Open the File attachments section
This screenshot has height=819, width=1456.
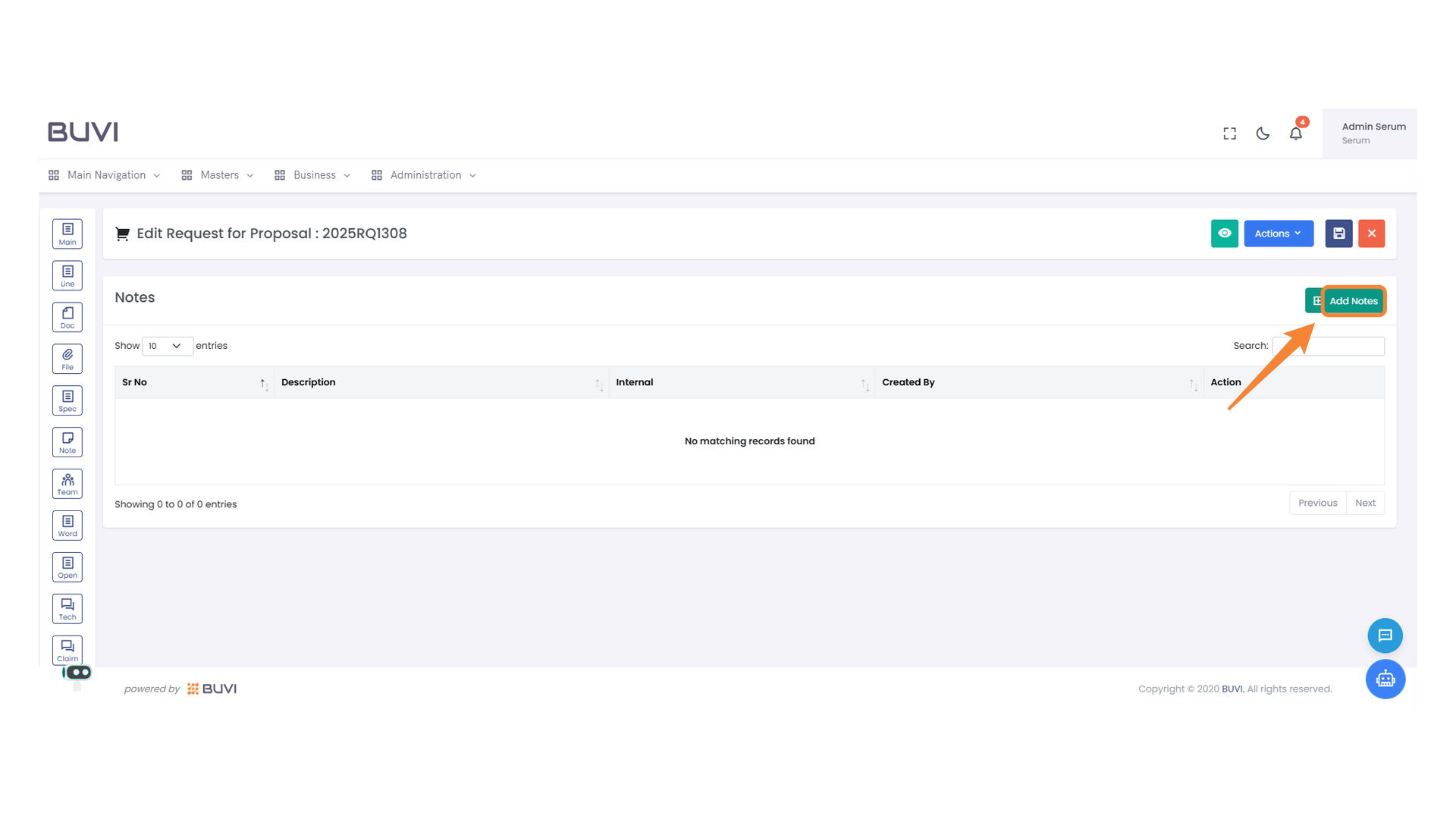(67, 358)
